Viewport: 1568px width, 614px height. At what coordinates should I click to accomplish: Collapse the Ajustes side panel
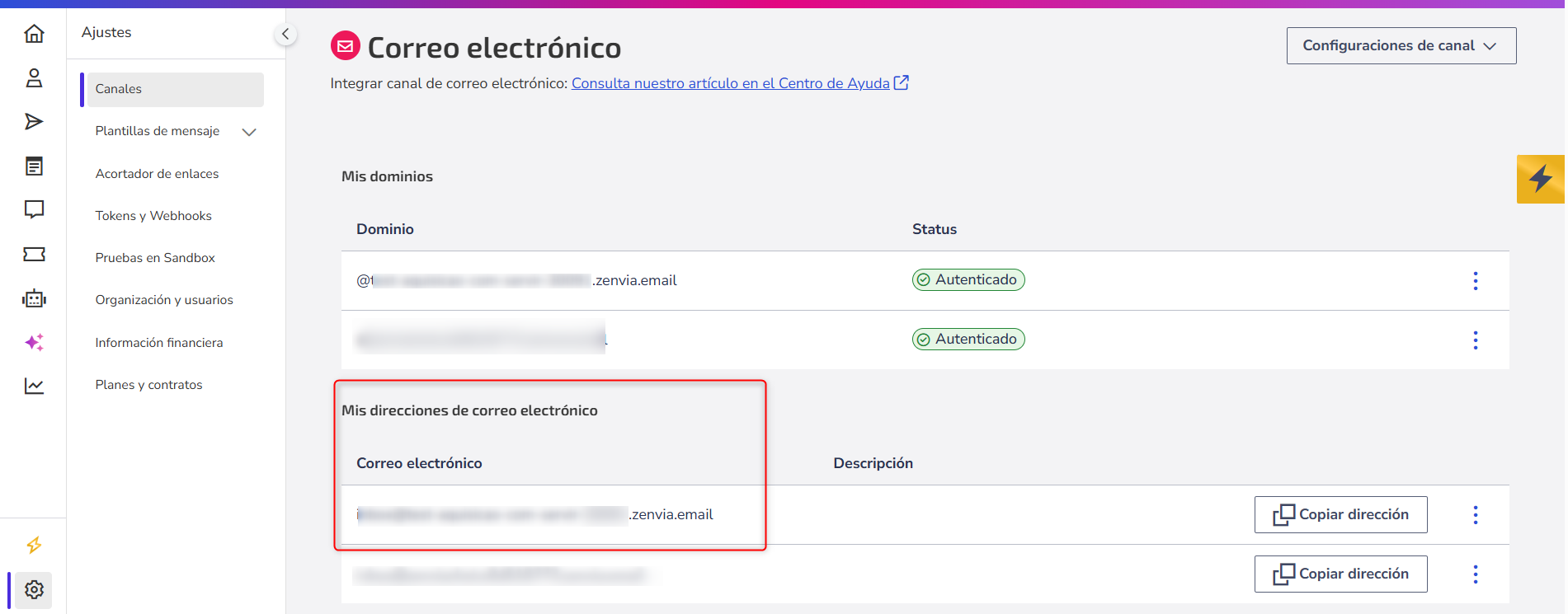click(285, 34)
